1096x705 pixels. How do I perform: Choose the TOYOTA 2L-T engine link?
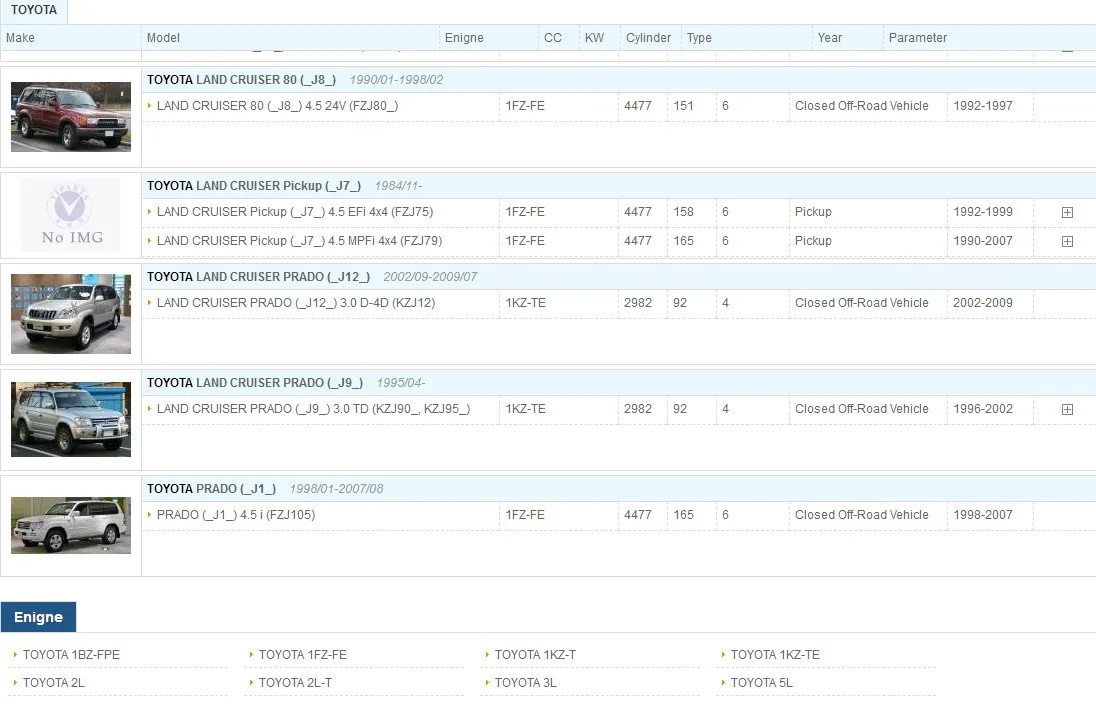click(x=295, y=683)
